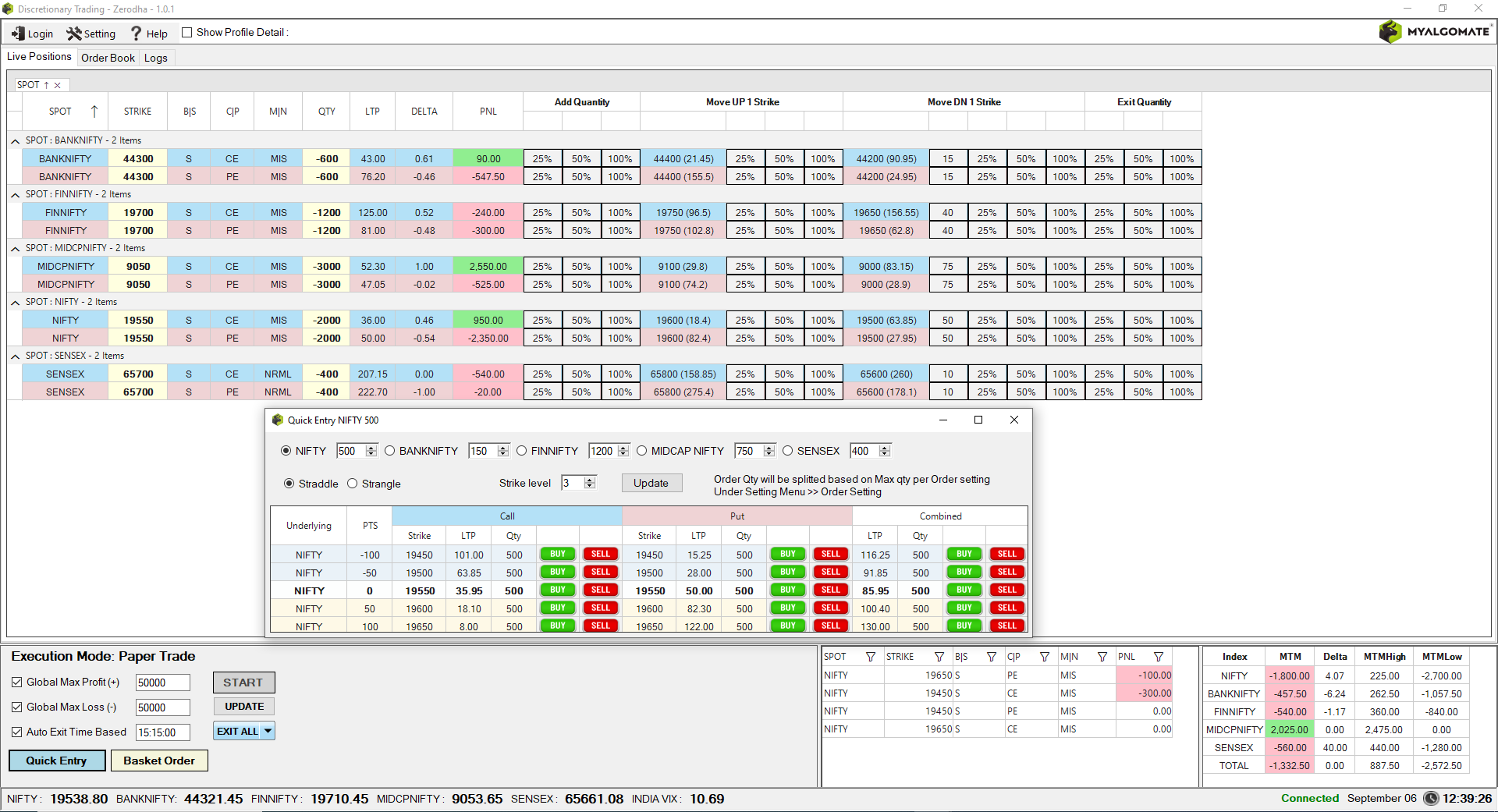Collapse the SPOT : SENSEX group
Screen dimensions: 1498x812
tap(16, 356)
